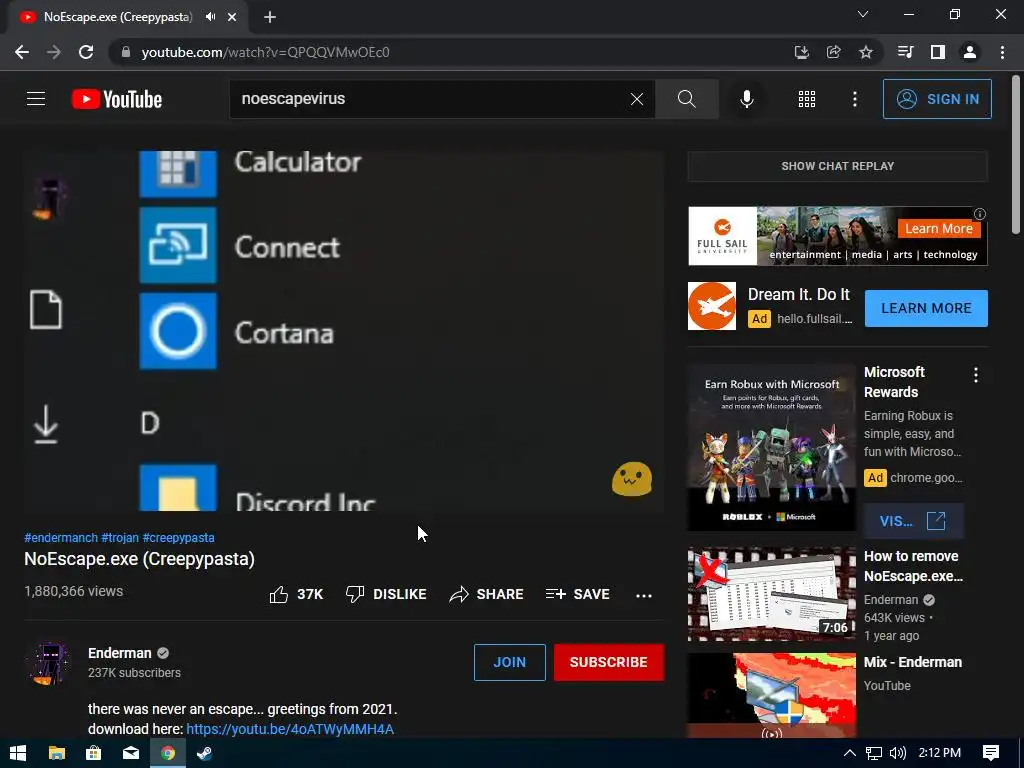Image resolution: width=1024 pixels, height=768 pixels.
Task: Share the video using SHARE
Action: 487,594
